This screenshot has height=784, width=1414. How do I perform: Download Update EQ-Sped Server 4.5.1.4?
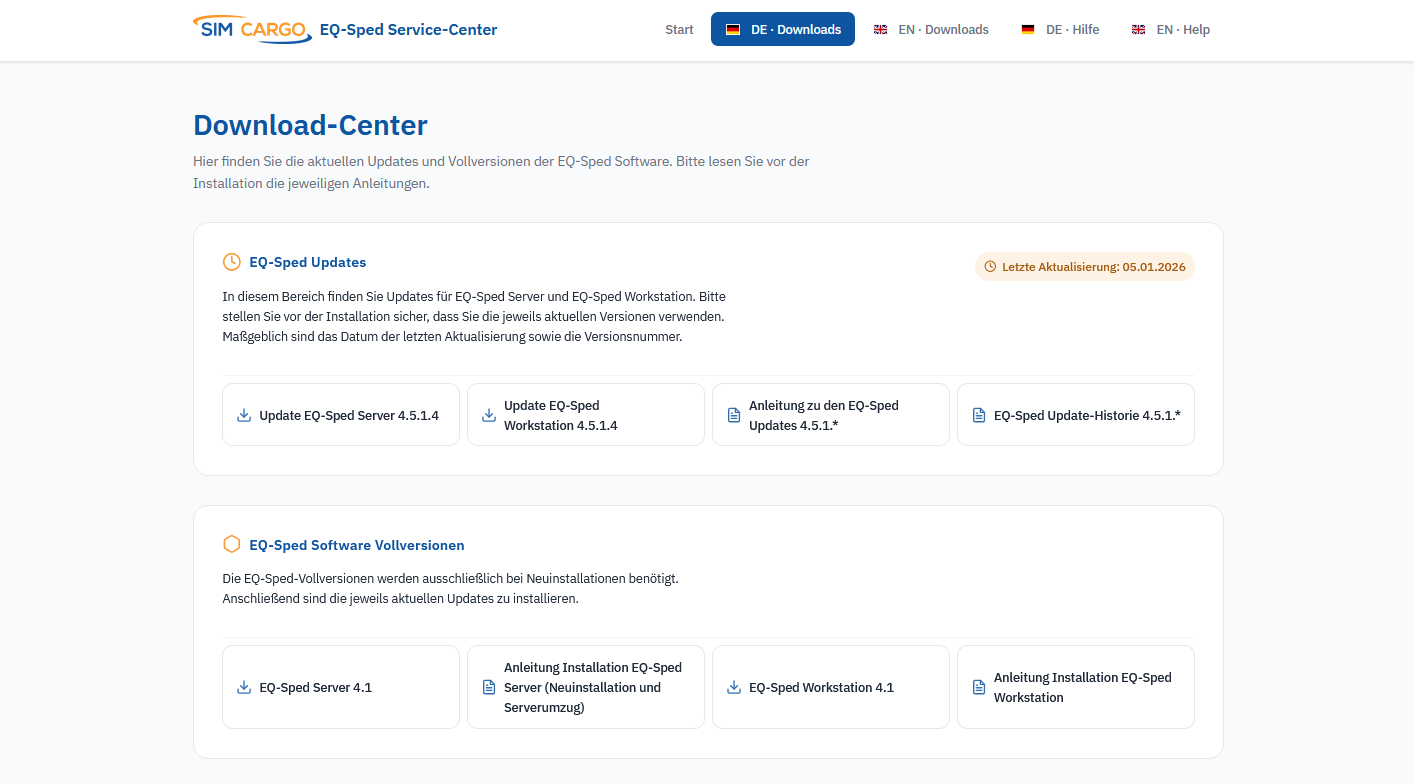pyautogui.click(x=340, y=414)
